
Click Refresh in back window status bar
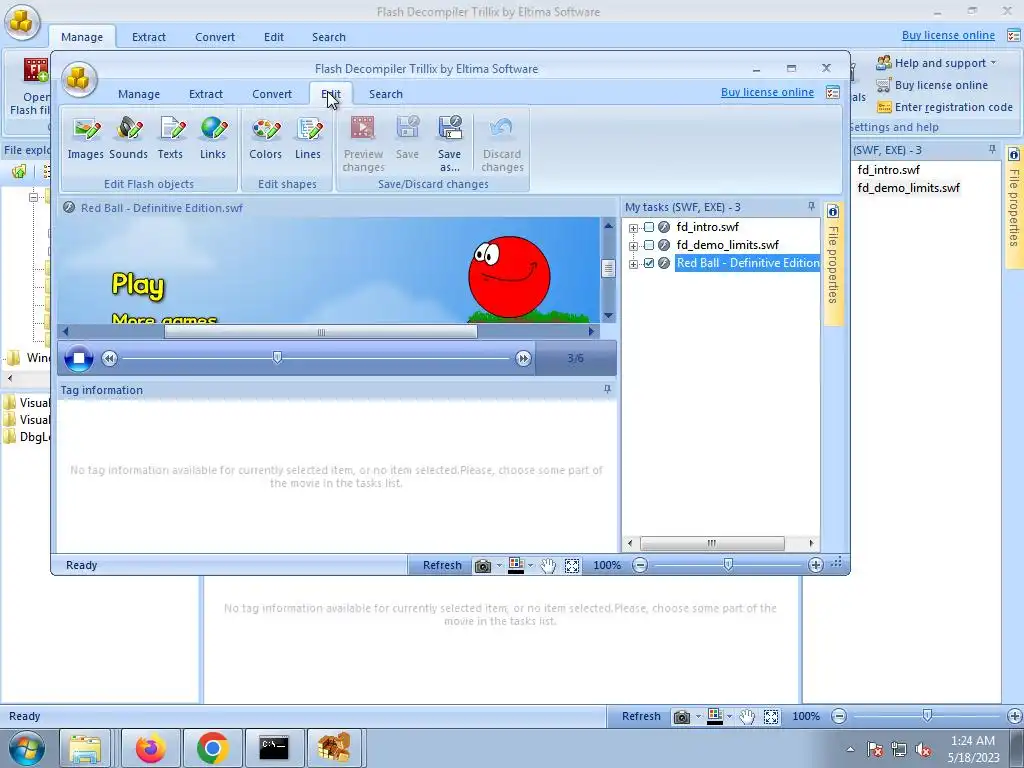coord(641,716)
